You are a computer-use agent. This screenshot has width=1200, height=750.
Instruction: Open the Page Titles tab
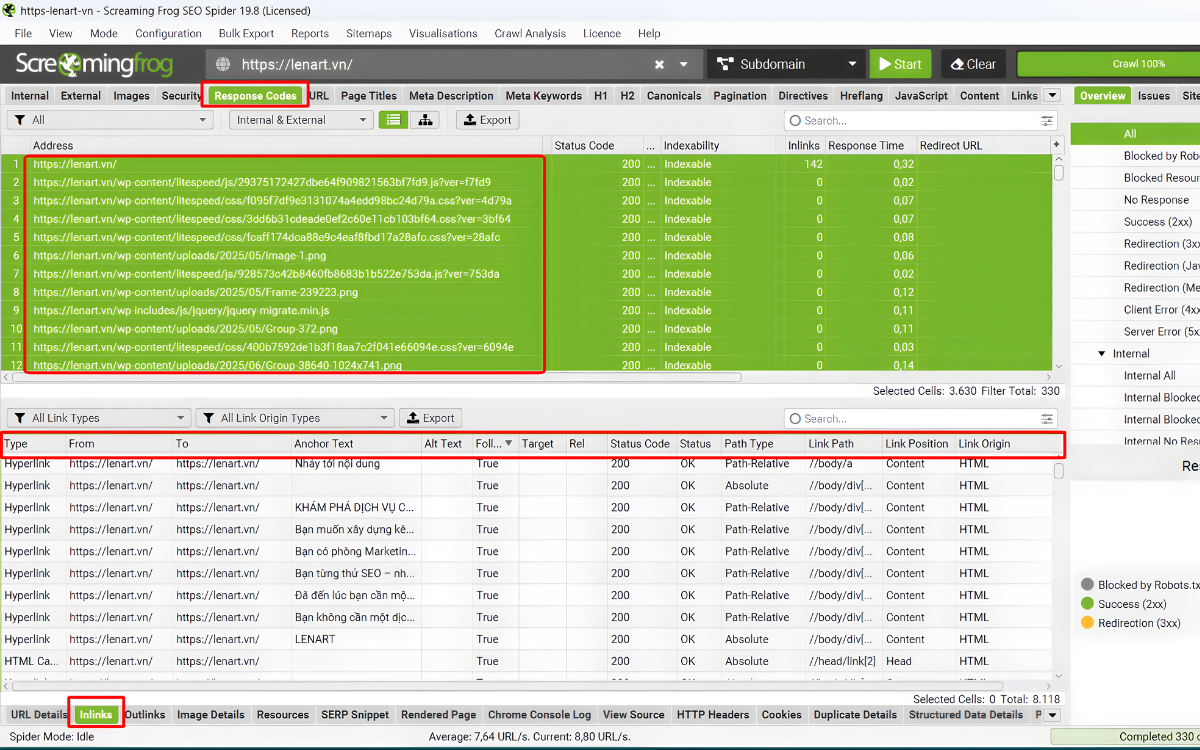(x=368, y=96)
